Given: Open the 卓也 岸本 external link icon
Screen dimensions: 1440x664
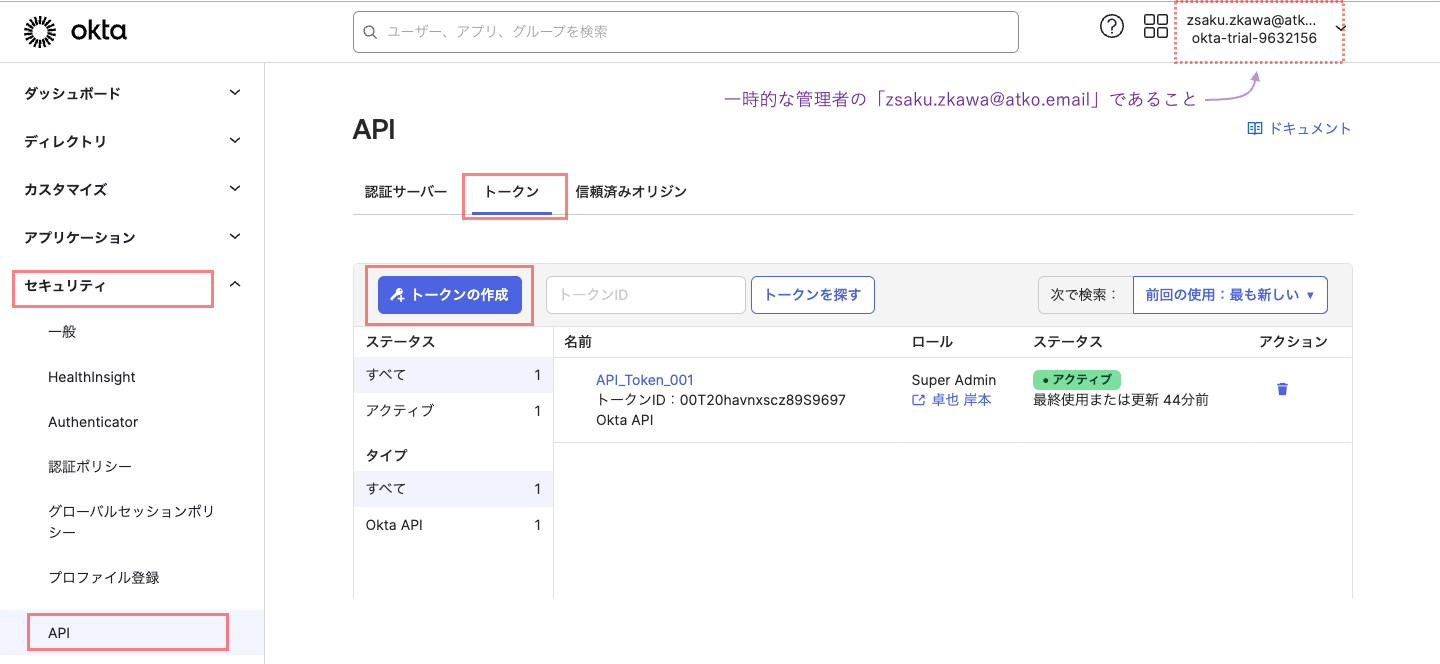Looking at the screenshot, I should 917,399.
